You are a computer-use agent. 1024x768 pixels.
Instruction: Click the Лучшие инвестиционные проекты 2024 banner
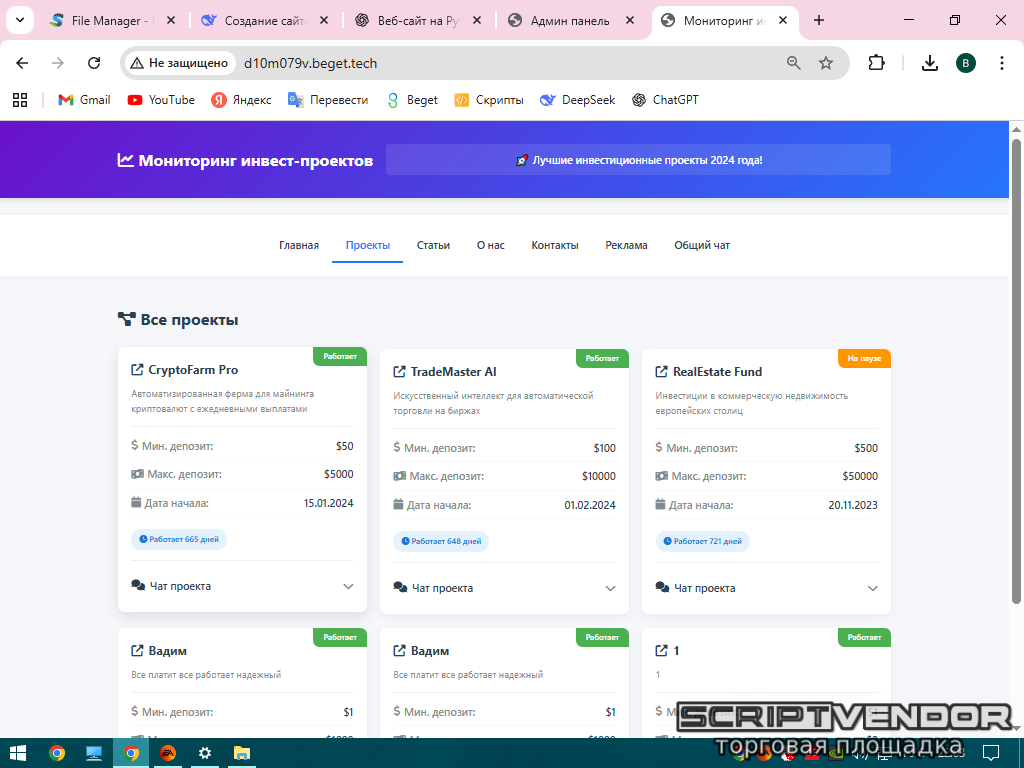(x=638, y=160)
